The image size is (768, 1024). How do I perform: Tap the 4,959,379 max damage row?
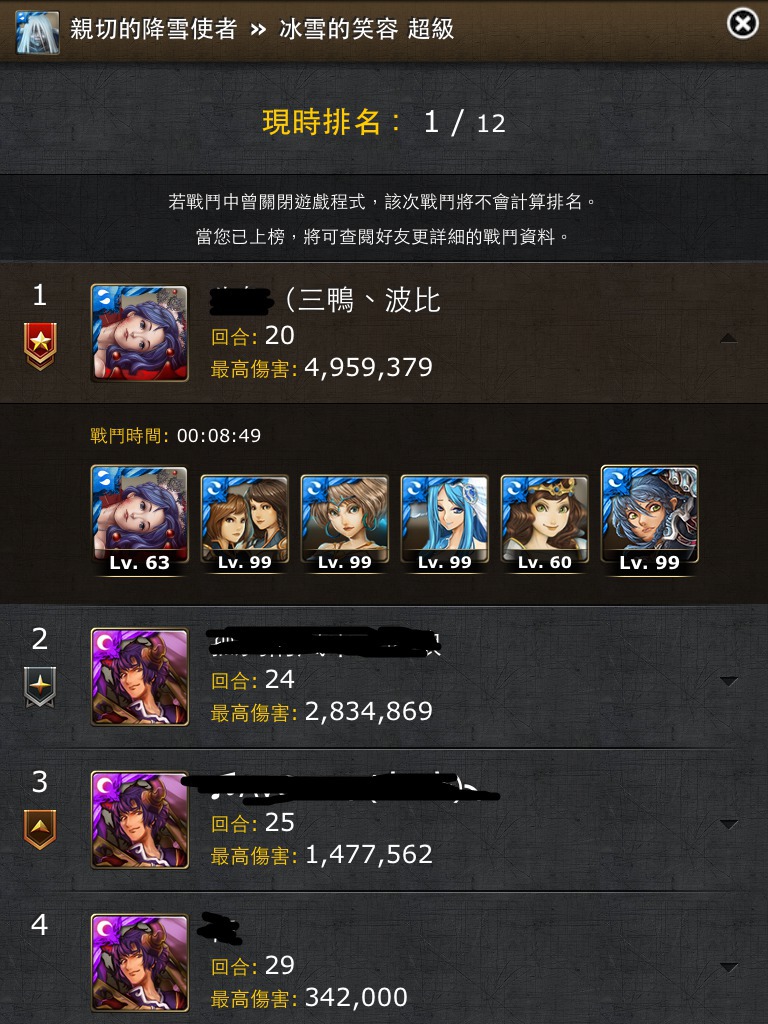pos(321,368)
